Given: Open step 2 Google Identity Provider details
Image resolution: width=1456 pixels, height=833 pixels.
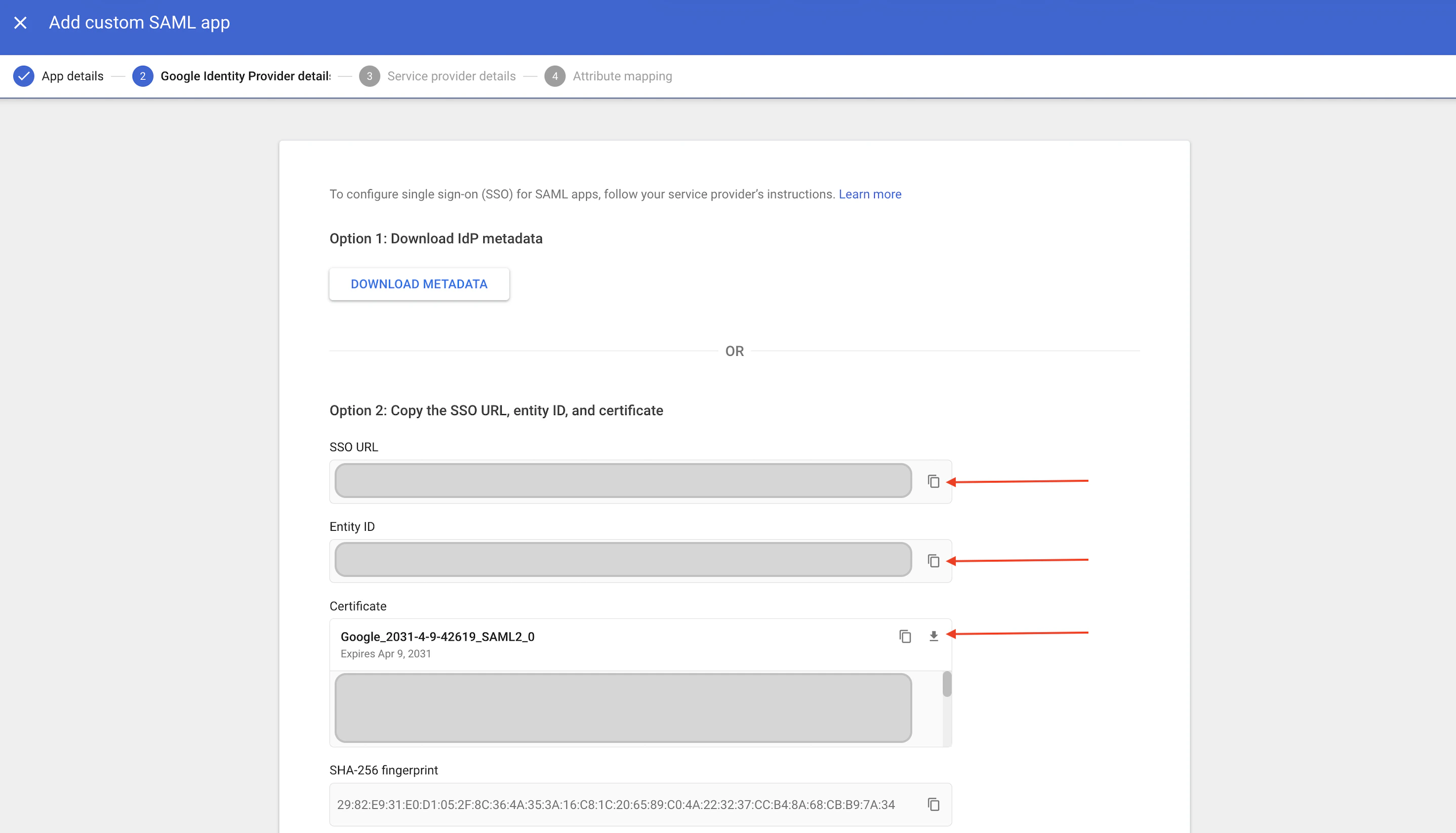Looking at the screenshot, I should [x=142, y=75].
